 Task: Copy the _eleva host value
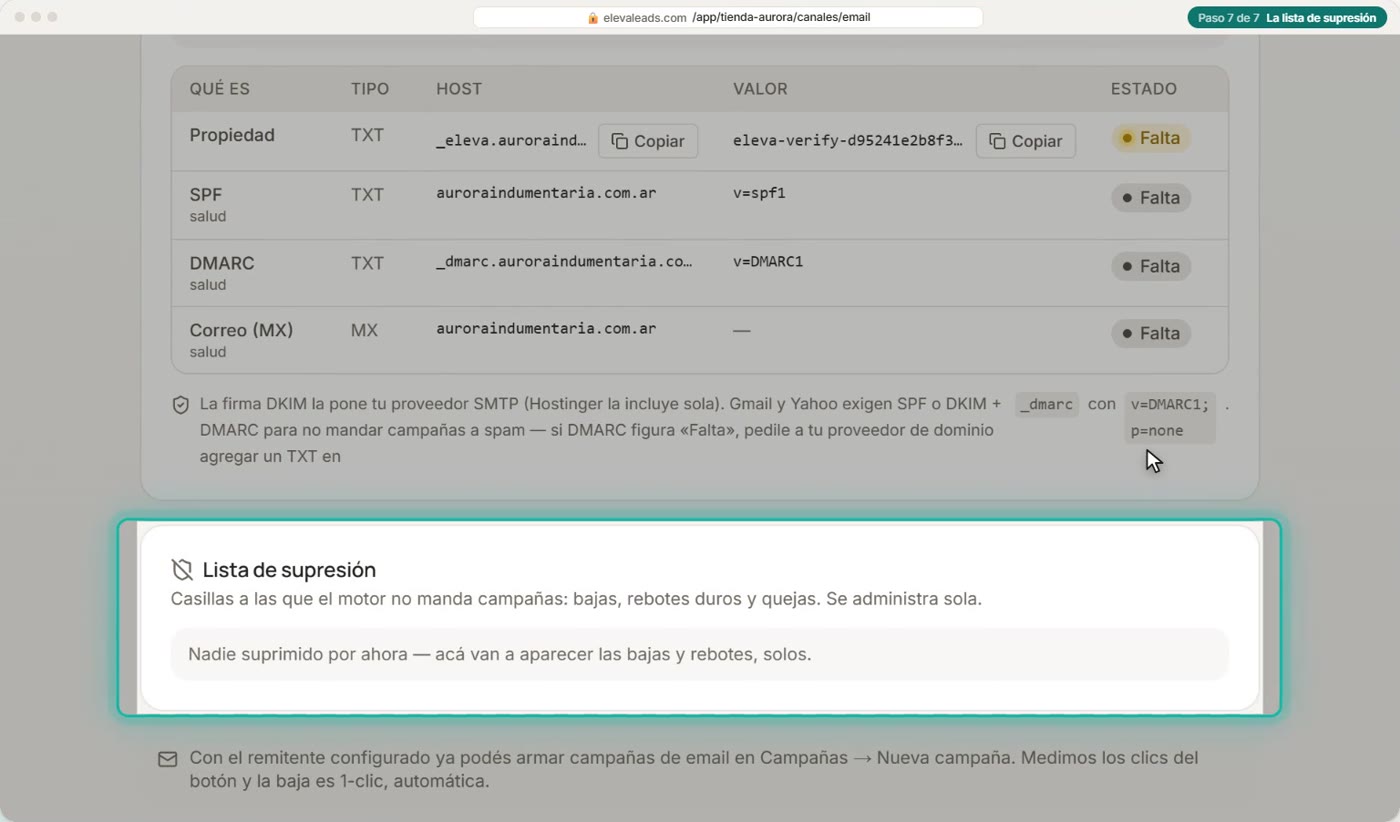(x=647, y=141)
